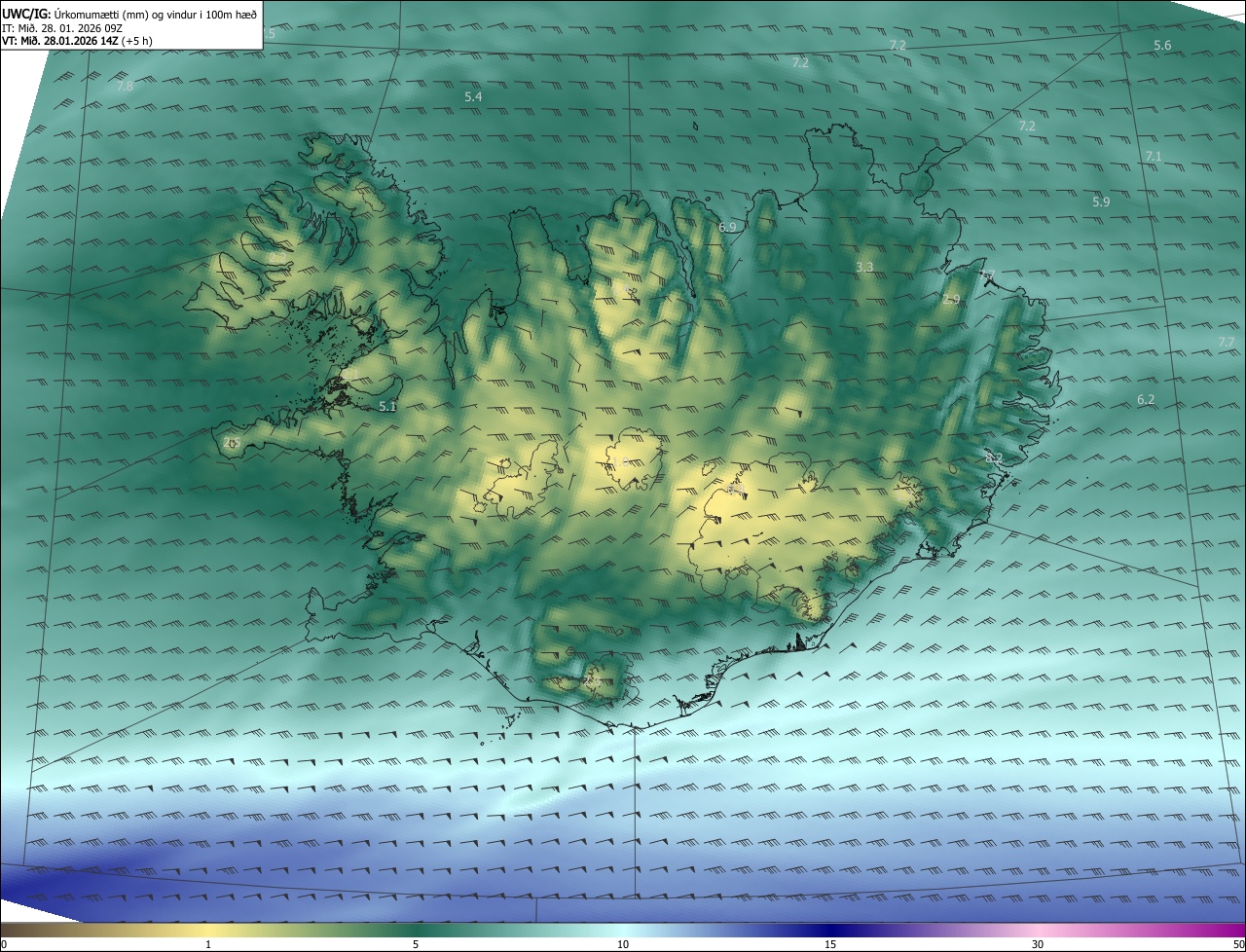Click the 'IT: Mið. 28. 01. 2026 09Z' line
Viewport: 1246px width, 952px height.
click(62, 27)
